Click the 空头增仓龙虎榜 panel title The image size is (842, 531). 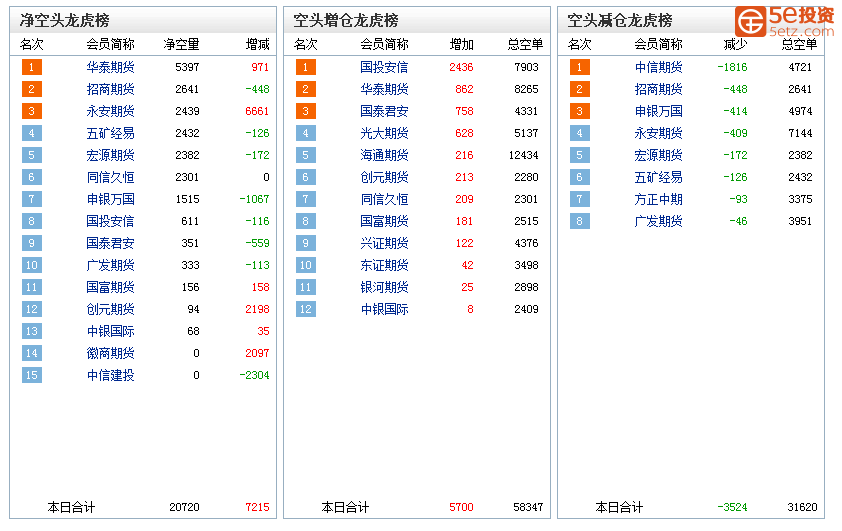(x=346, y=20)
